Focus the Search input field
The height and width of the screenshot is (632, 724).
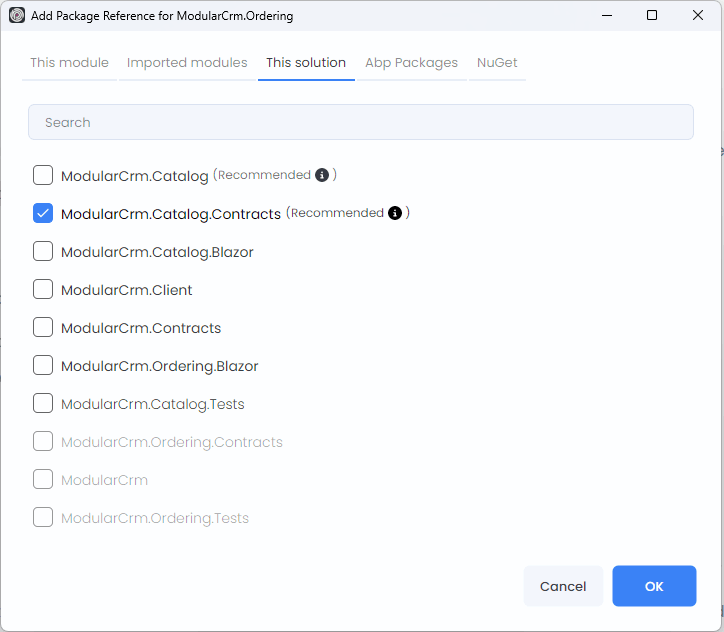point(360,123)
